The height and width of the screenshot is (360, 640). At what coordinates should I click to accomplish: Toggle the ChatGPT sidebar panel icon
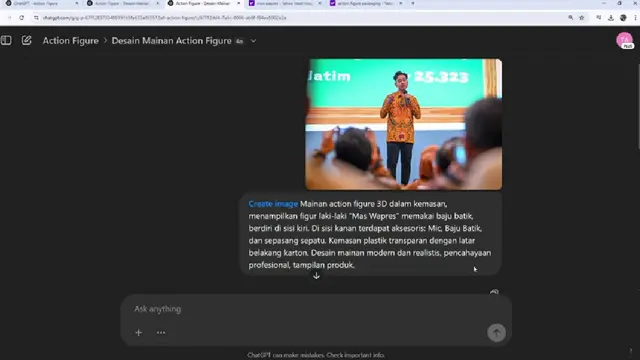[6, 40]
